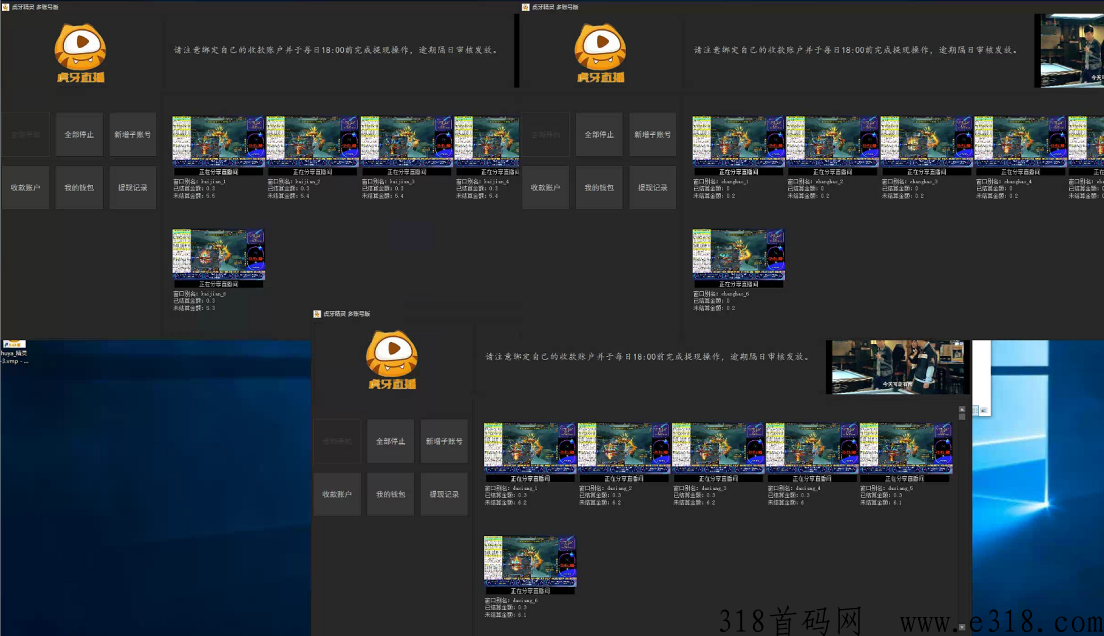The width and height of the screenshot is (1104, 636).
Task: Open 我的钱包 in the daxiang window
Action: click(390, 494)
